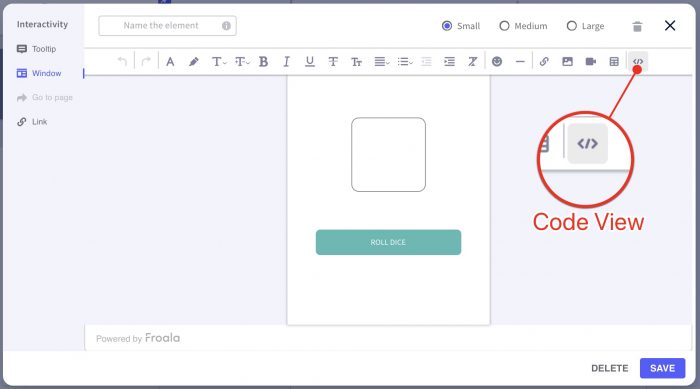The width and height of the screenshot is (700, 389).
Task: Switch to the Tooltip interactivity option
Action: click(x=36, y=49)
